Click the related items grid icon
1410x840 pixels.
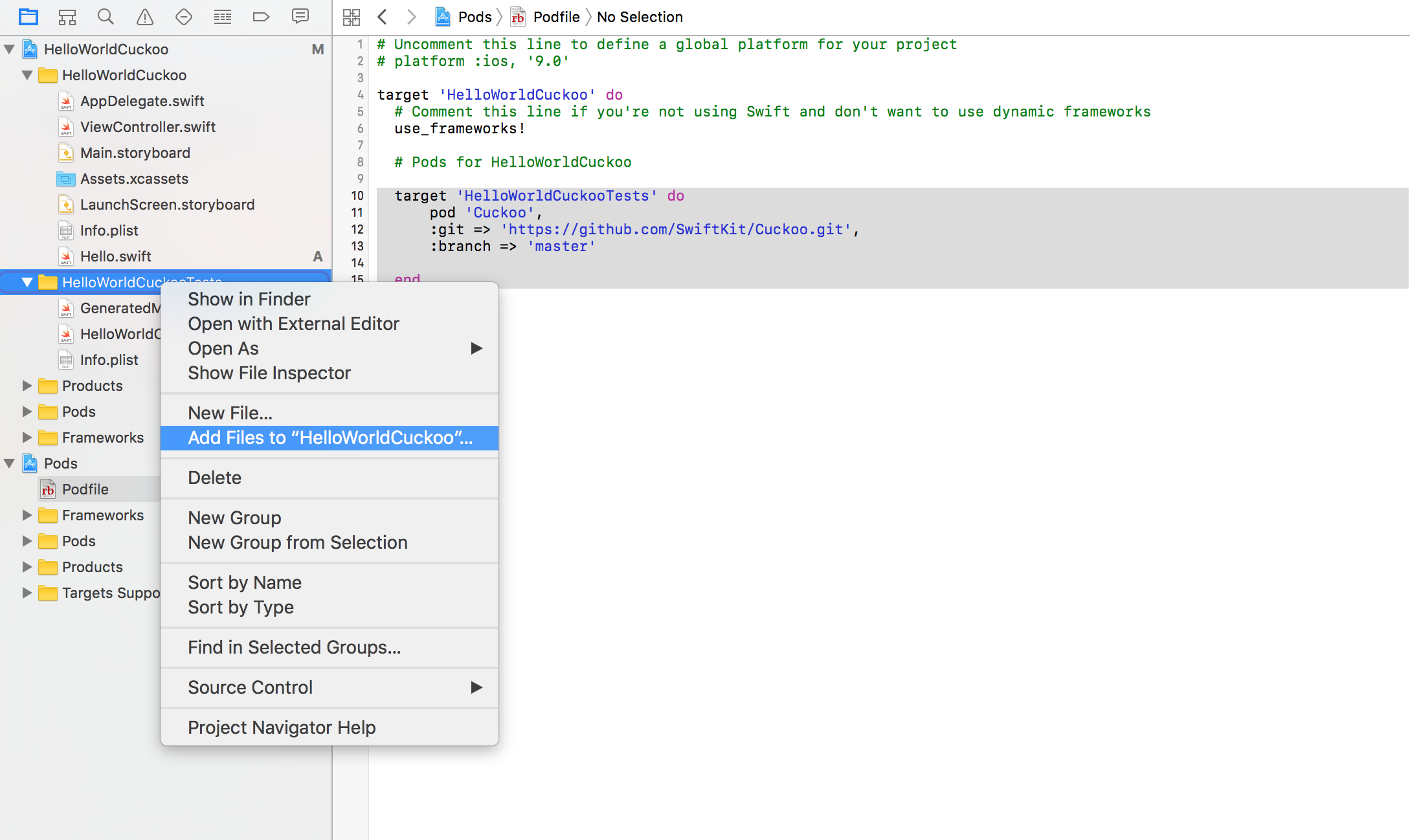(x=352, y=17)
